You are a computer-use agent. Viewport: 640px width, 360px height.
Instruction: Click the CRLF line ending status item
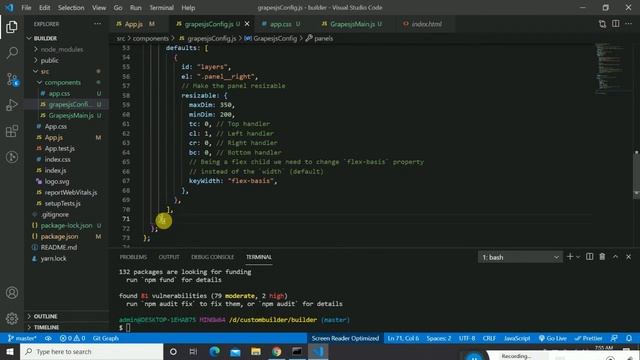[489, 338]
